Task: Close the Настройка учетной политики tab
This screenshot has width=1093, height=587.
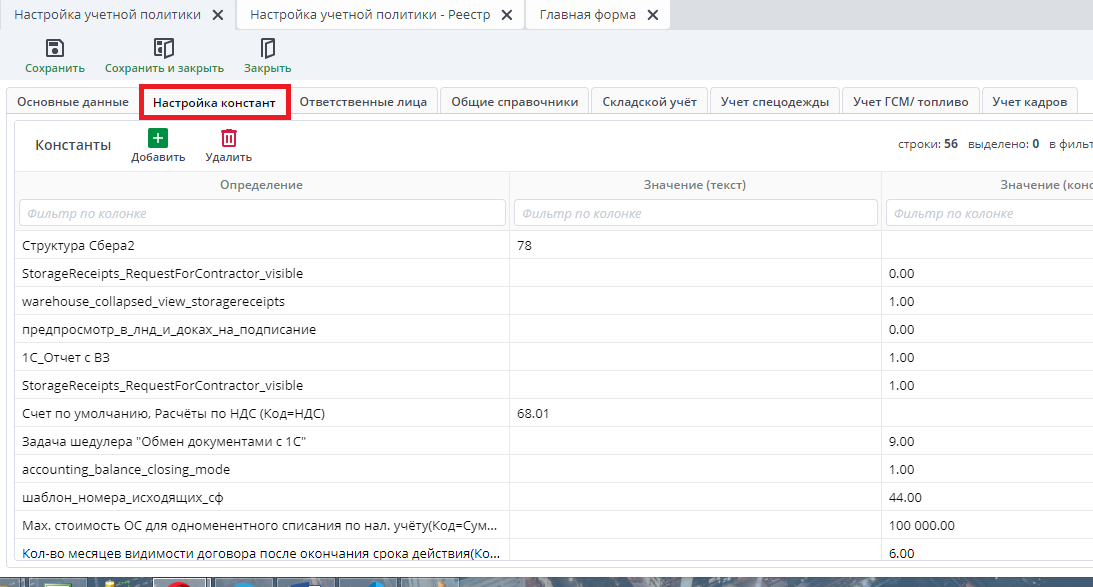Action: coord(218,15)
